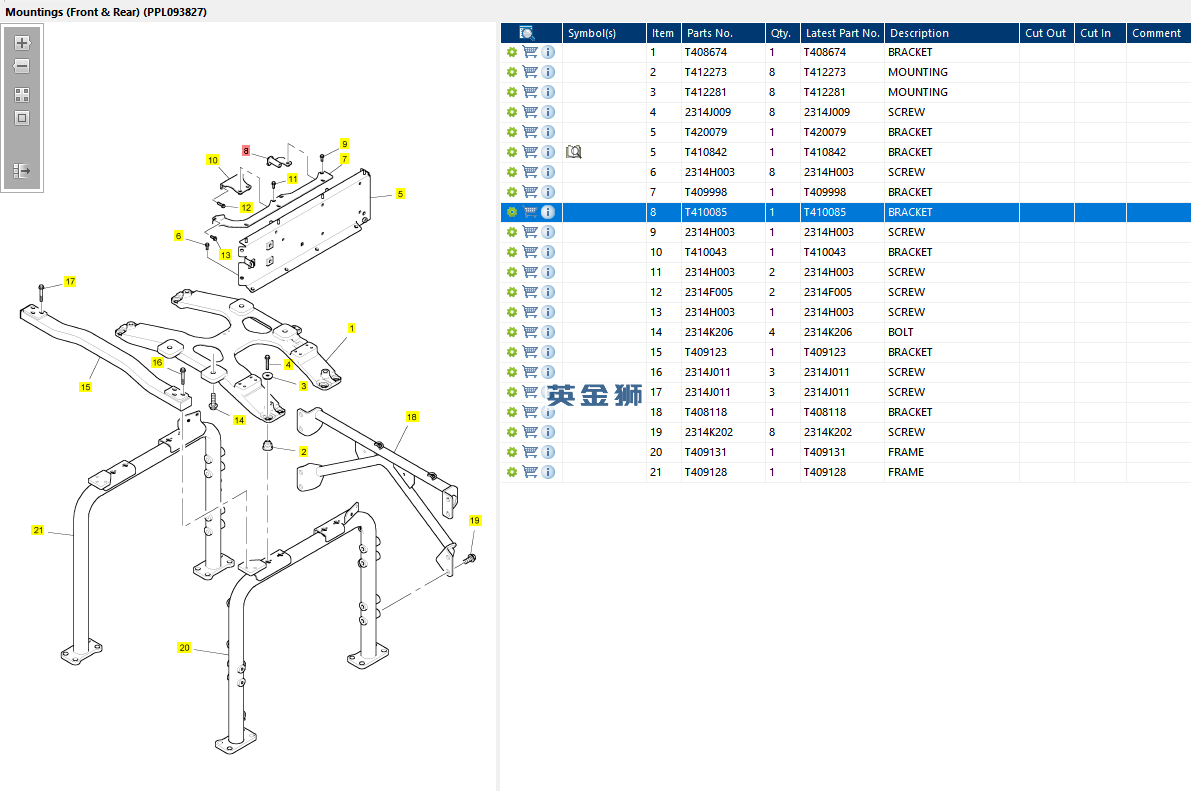The image size is (1191, 791).
Task: Click the single-square fit view icon
Action: point(22,118)
